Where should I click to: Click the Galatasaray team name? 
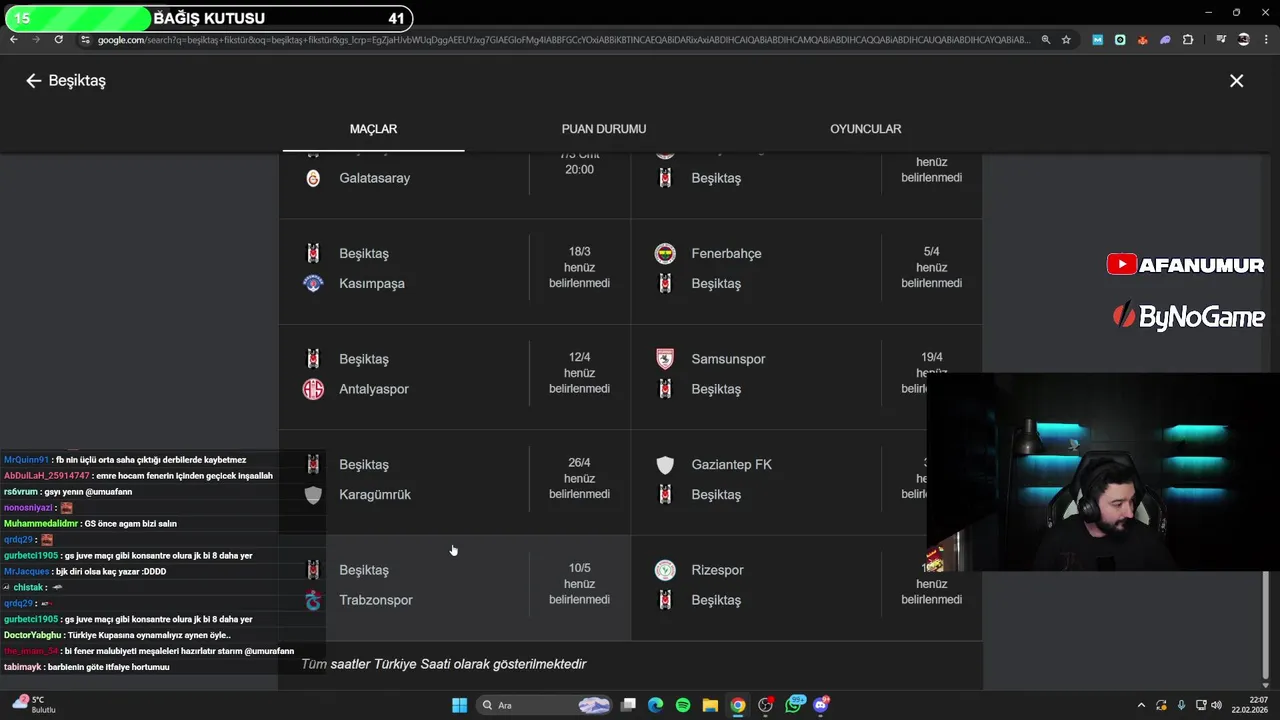[x=374, y=178]
